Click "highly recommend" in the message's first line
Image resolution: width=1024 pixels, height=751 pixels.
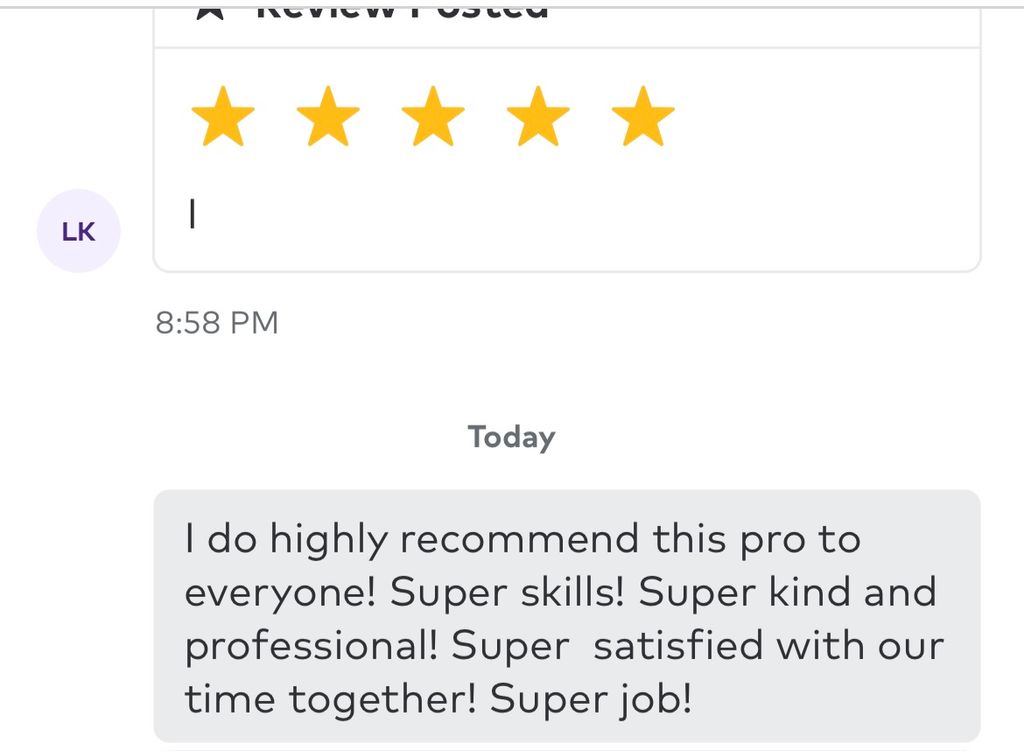[x=455, y=541]
